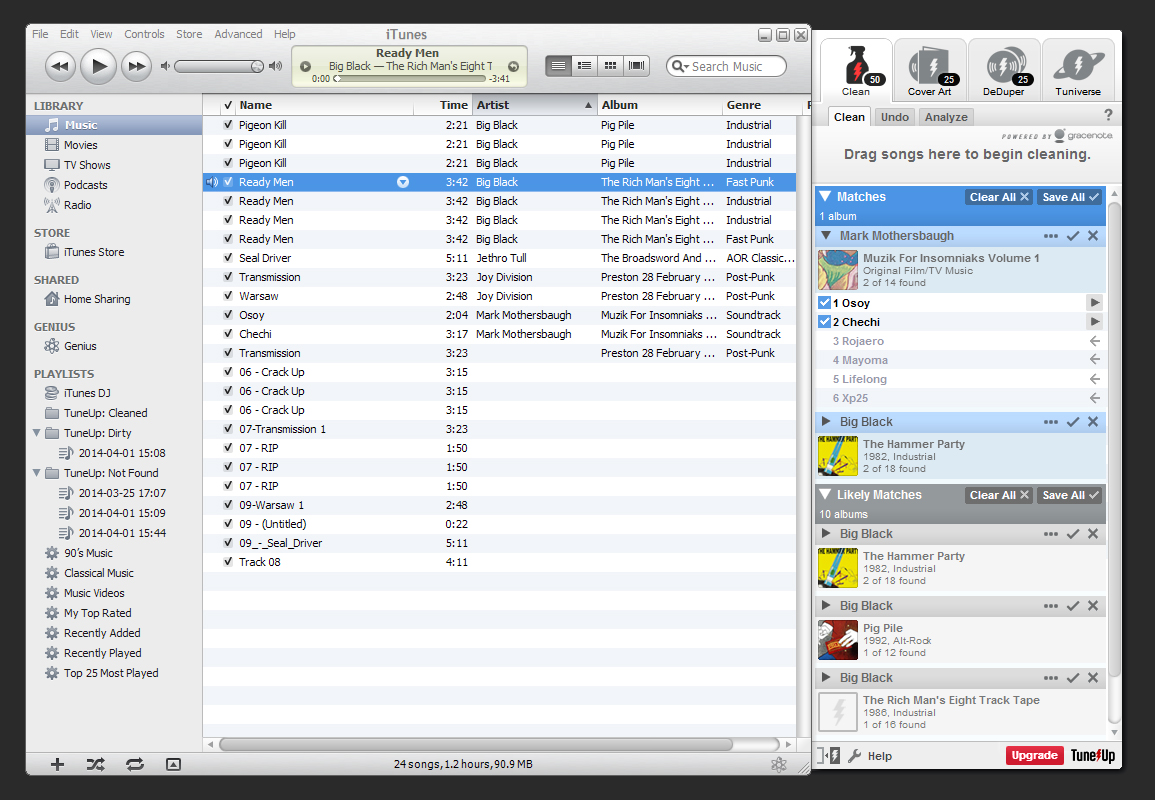Collapse the TuneUp: Not Found playlist folder

point(37,473)
